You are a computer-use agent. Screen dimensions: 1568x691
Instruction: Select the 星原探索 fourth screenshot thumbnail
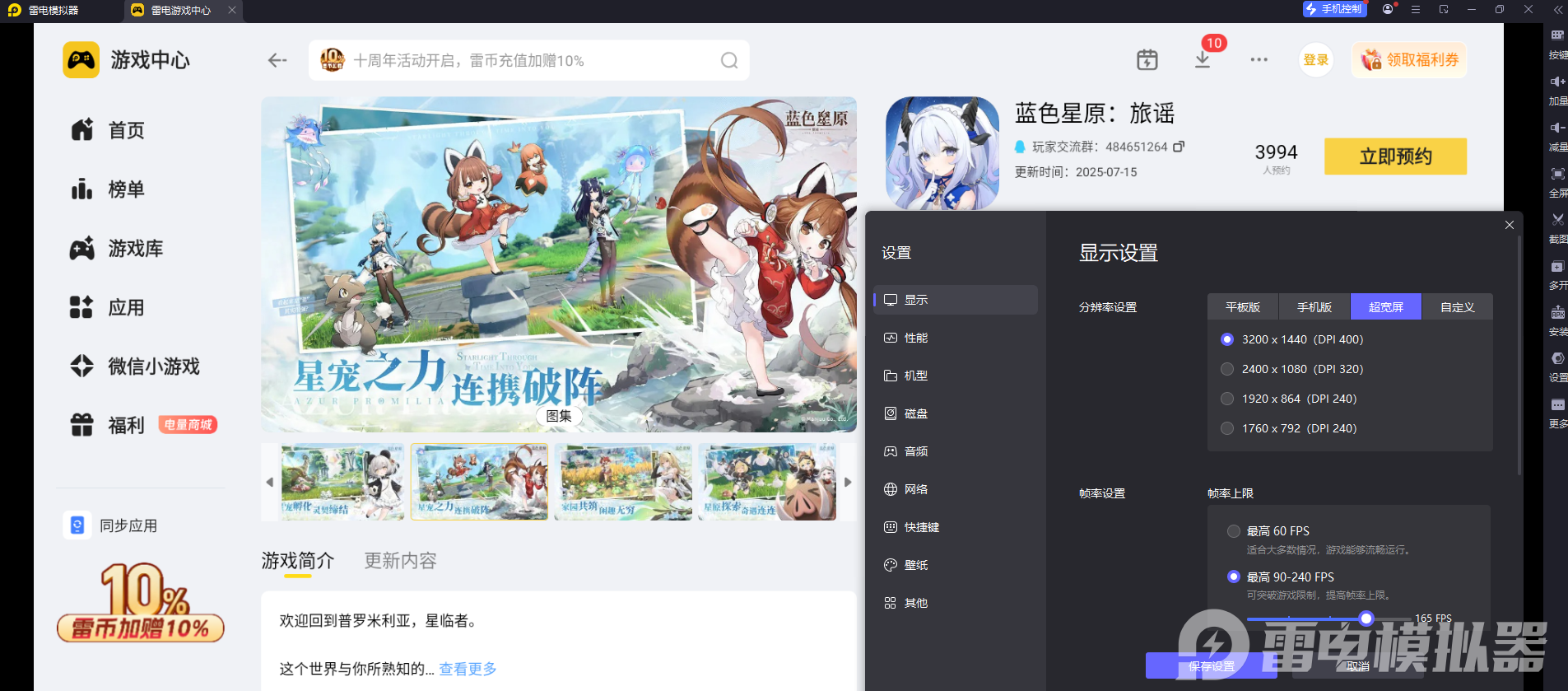coord(767,482)
